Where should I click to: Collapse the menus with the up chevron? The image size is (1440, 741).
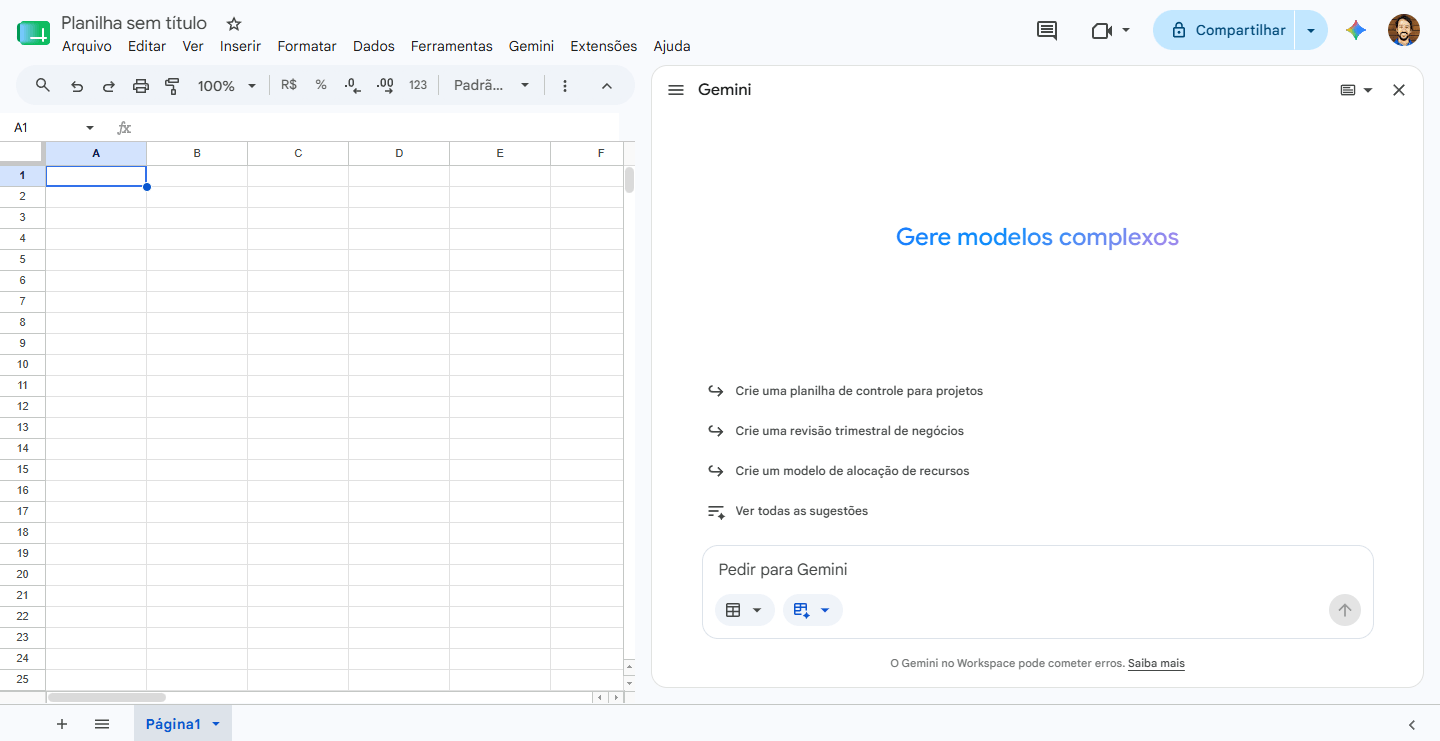(606, 86)
